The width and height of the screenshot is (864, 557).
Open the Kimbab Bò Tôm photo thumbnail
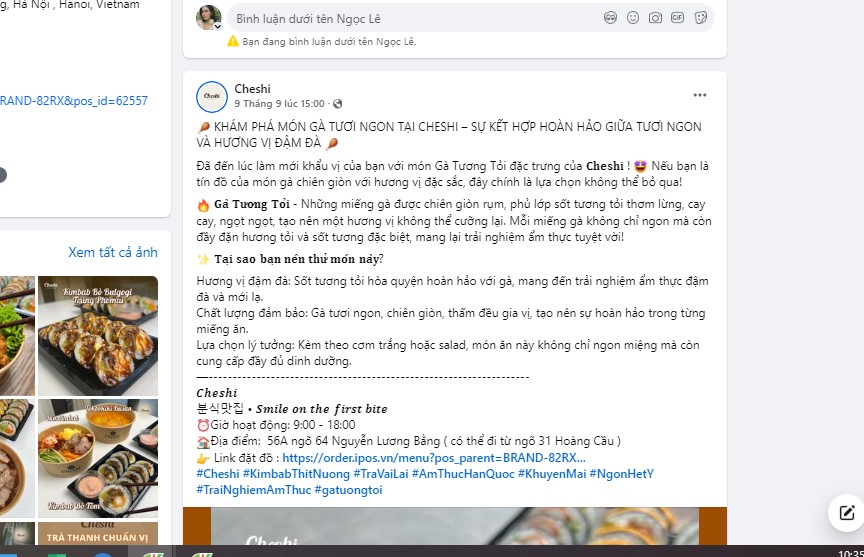[98, 458]
